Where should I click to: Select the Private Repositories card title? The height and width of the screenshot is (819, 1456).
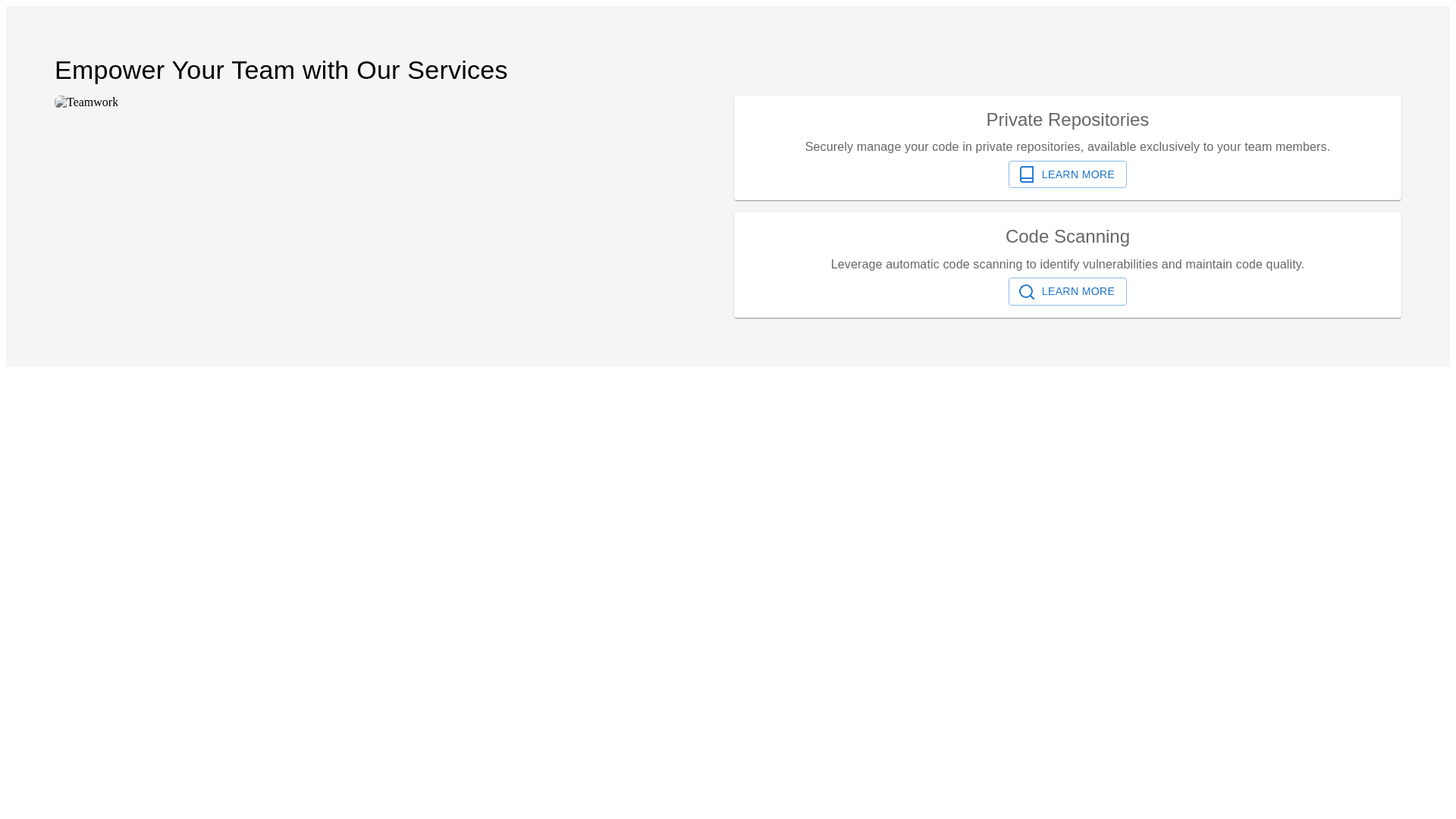pos(1067,120)
